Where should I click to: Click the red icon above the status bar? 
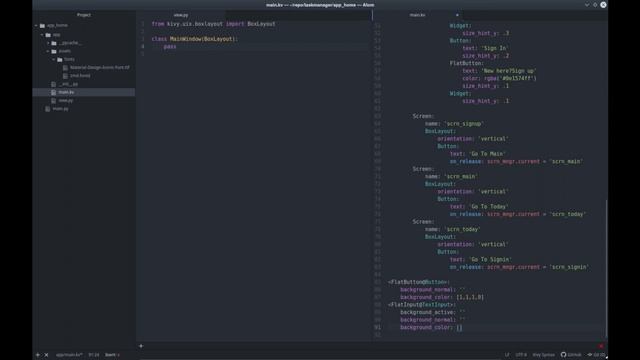pos(601,346)
